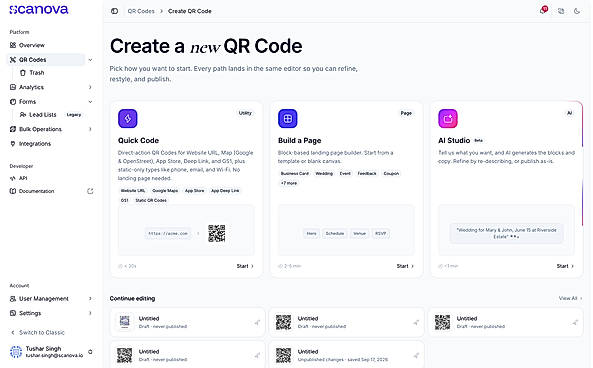Click Switch to Classic
The image size is (593, 368).
coord(38,332)
